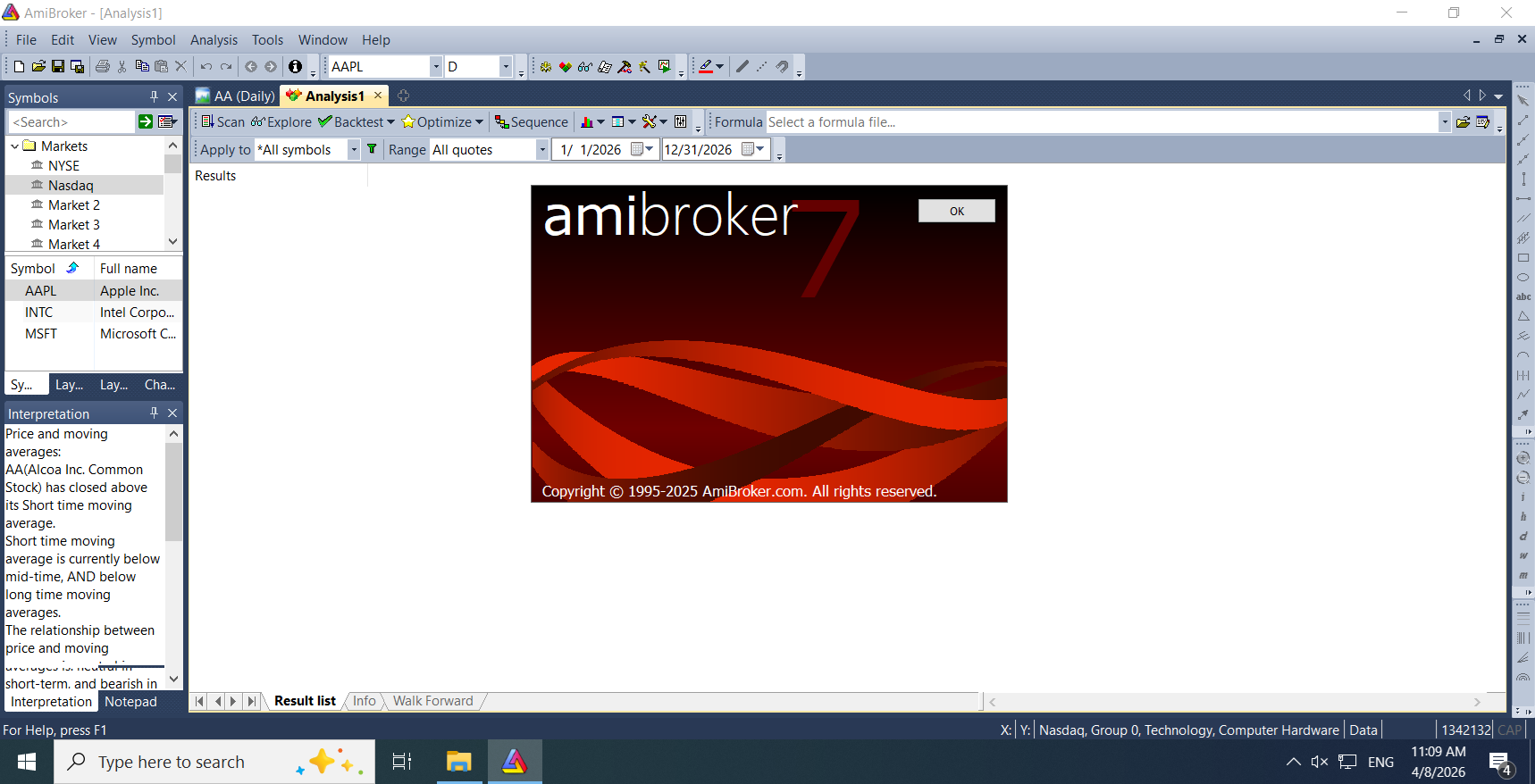Click the About info icon
The height and width of the screenshot is (784, 1535).
click(x=296, y=66)
